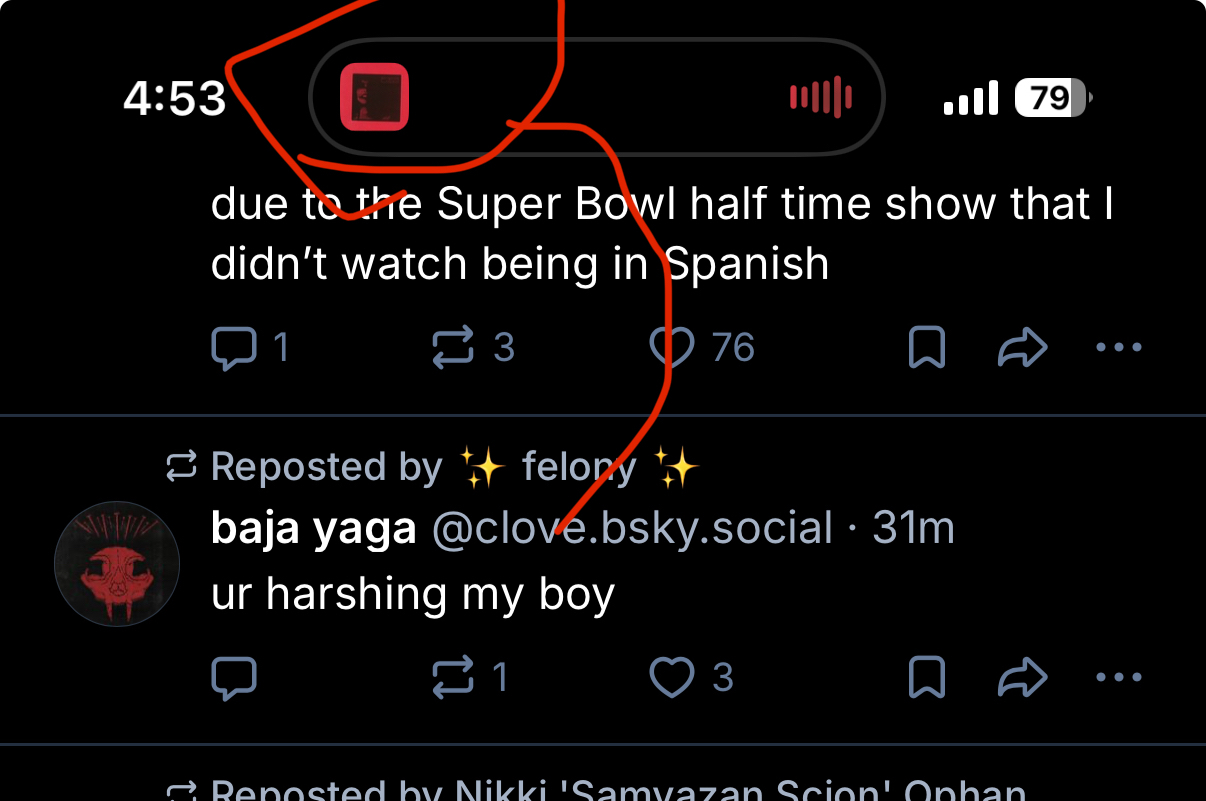Image resolution: width=1206 pixels, height=801 pixels.
Task: Like the Super Bowl post with 76 likes
Action: [x=672, y=348]
